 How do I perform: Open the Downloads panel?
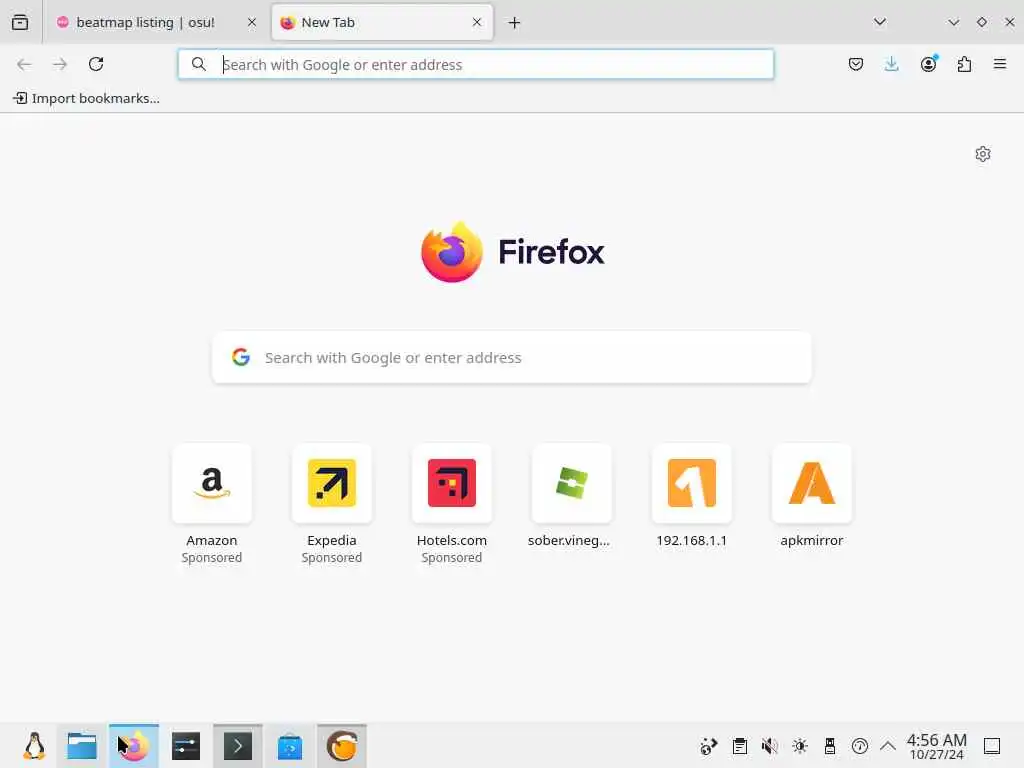[x=891, y=64]
